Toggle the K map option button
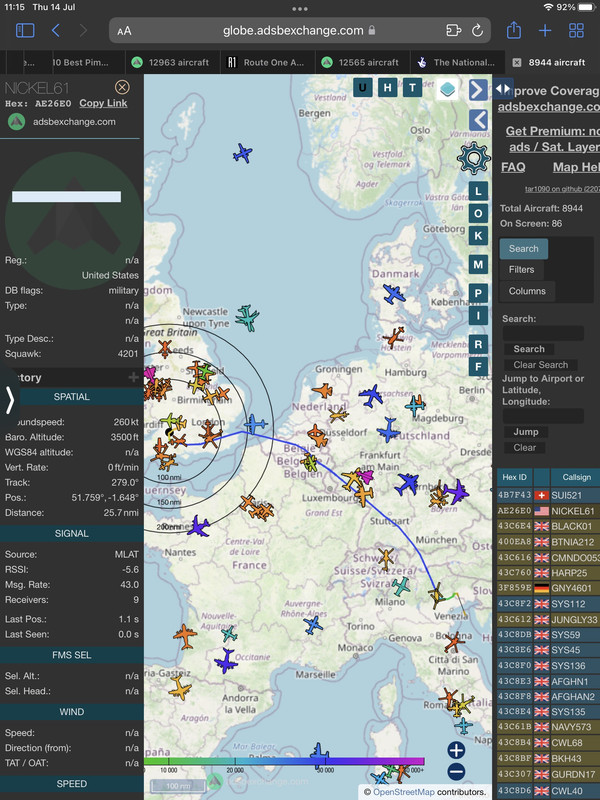Image resolution: width=600 pixels, height=800 pixels. pos(478,235)
